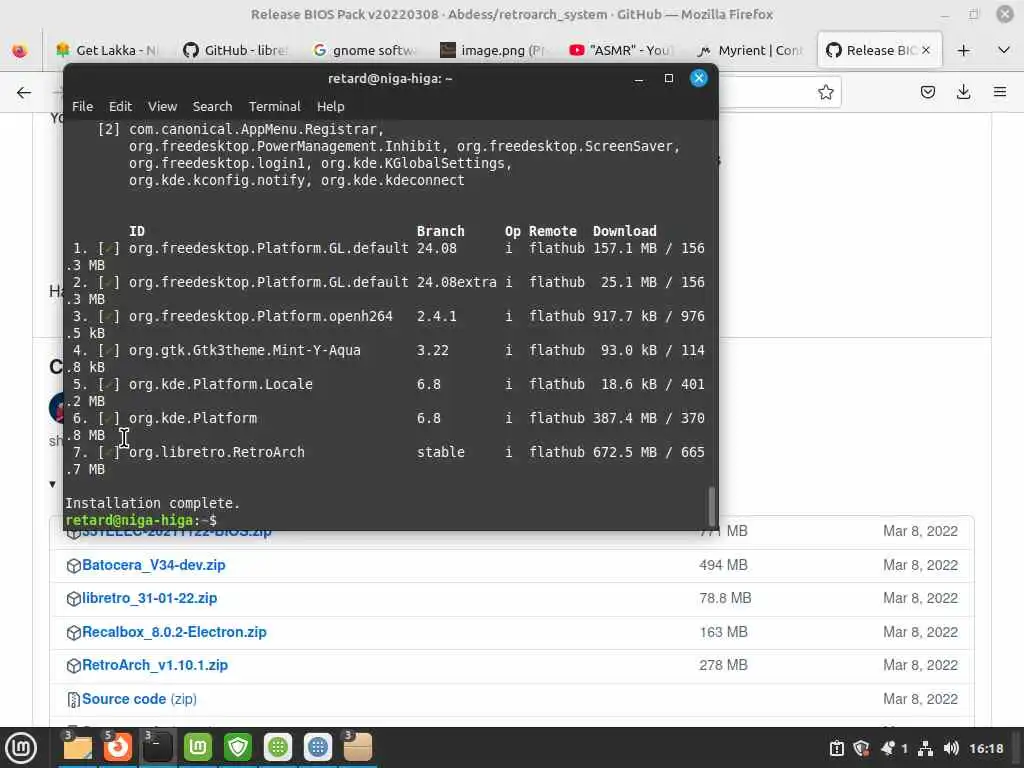
Task: Open the terminal File menu
Action: [82, 106]
